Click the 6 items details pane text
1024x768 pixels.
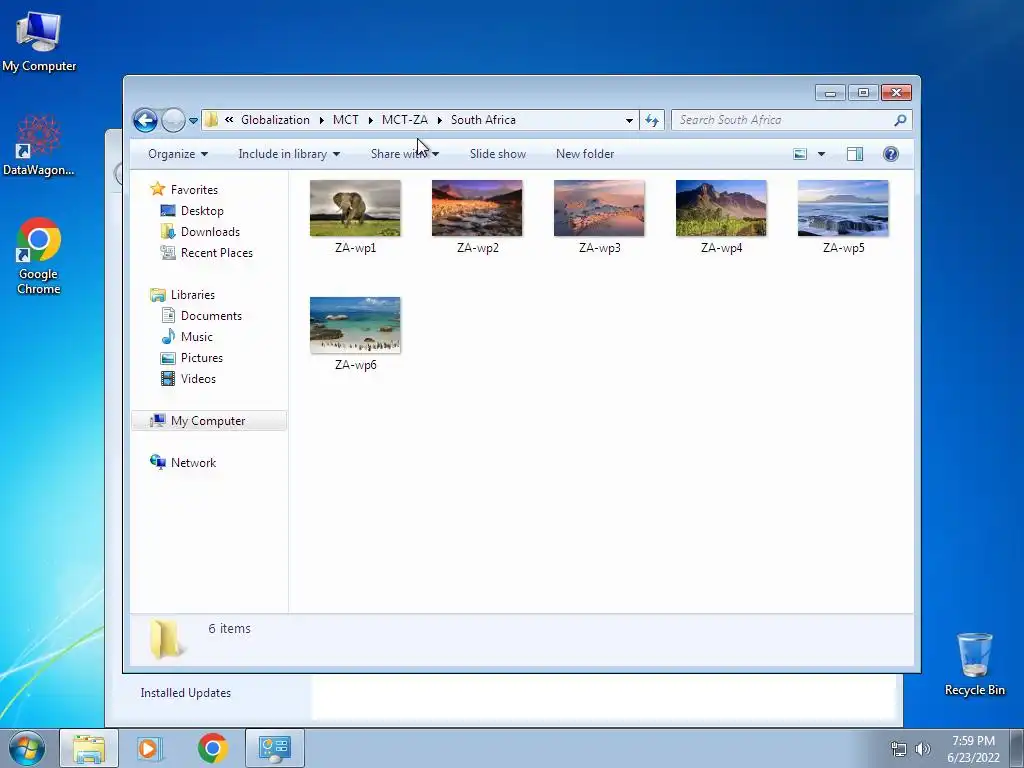[x=229, y=629]
